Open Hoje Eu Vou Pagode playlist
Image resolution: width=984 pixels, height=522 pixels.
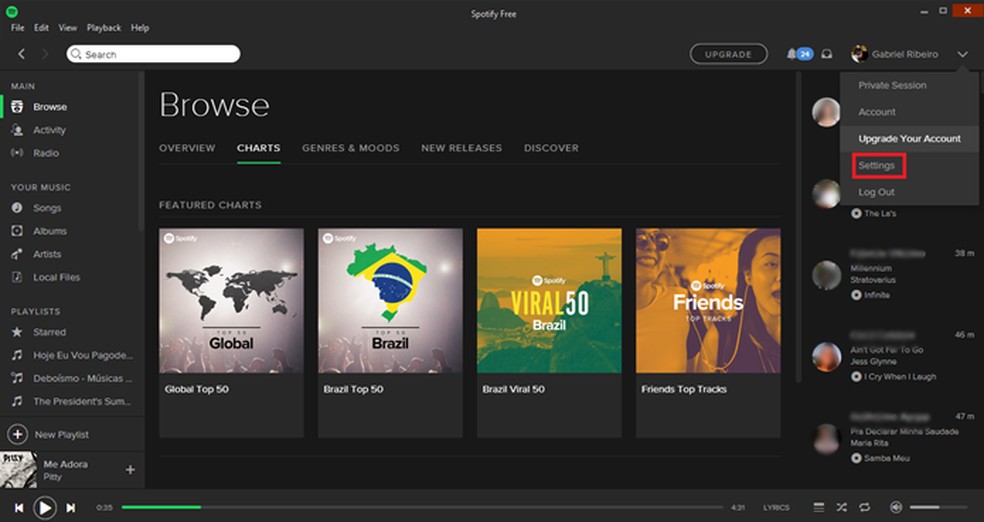click(x=83, y=355)
